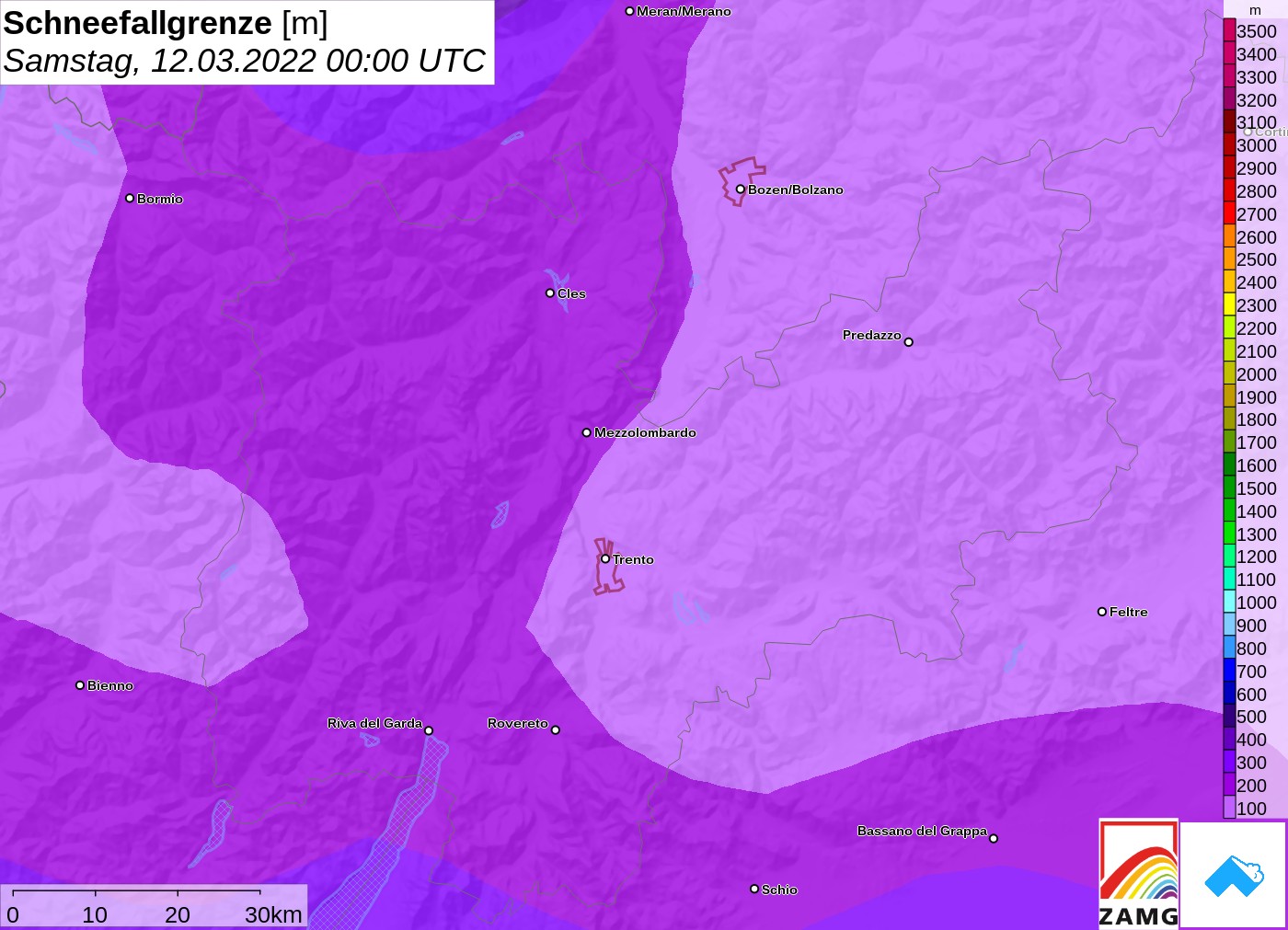
Task: Click the Trento city marker
Action: (x=605, y=558)
